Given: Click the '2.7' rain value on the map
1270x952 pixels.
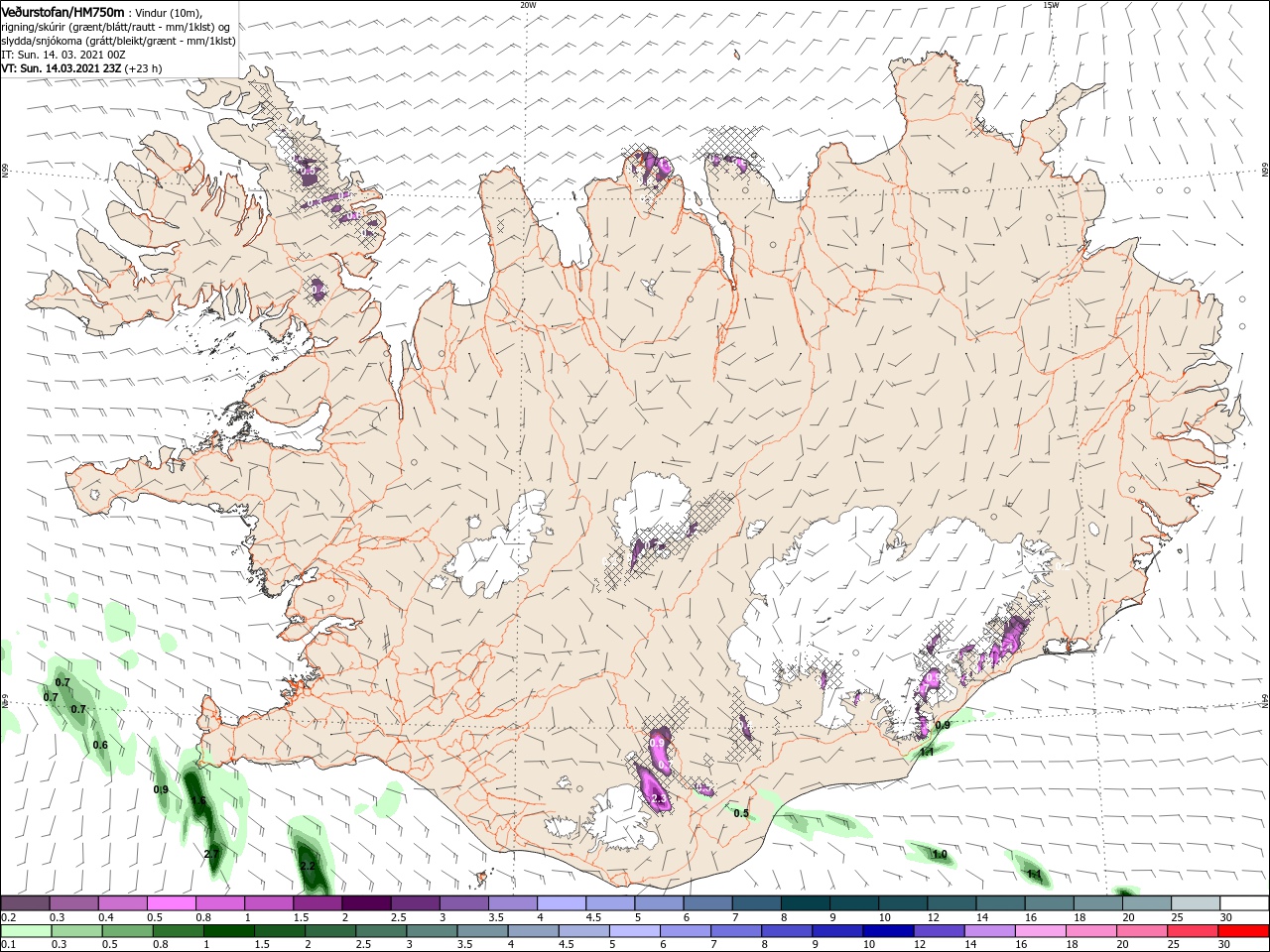Looking at the screenshot, I should click(x=211, y=854).
